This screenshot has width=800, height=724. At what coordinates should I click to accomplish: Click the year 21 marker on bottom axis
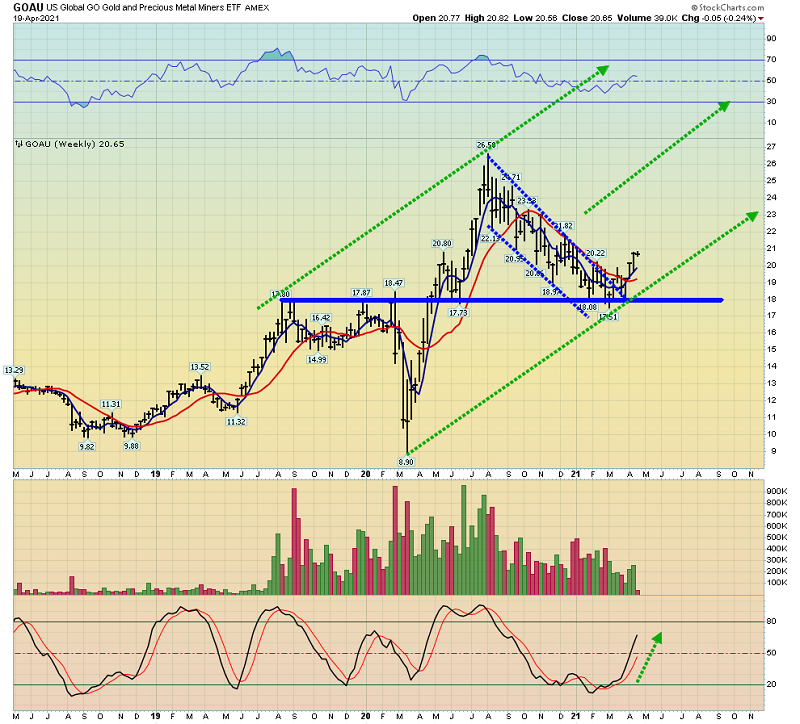tap(576, 716)
